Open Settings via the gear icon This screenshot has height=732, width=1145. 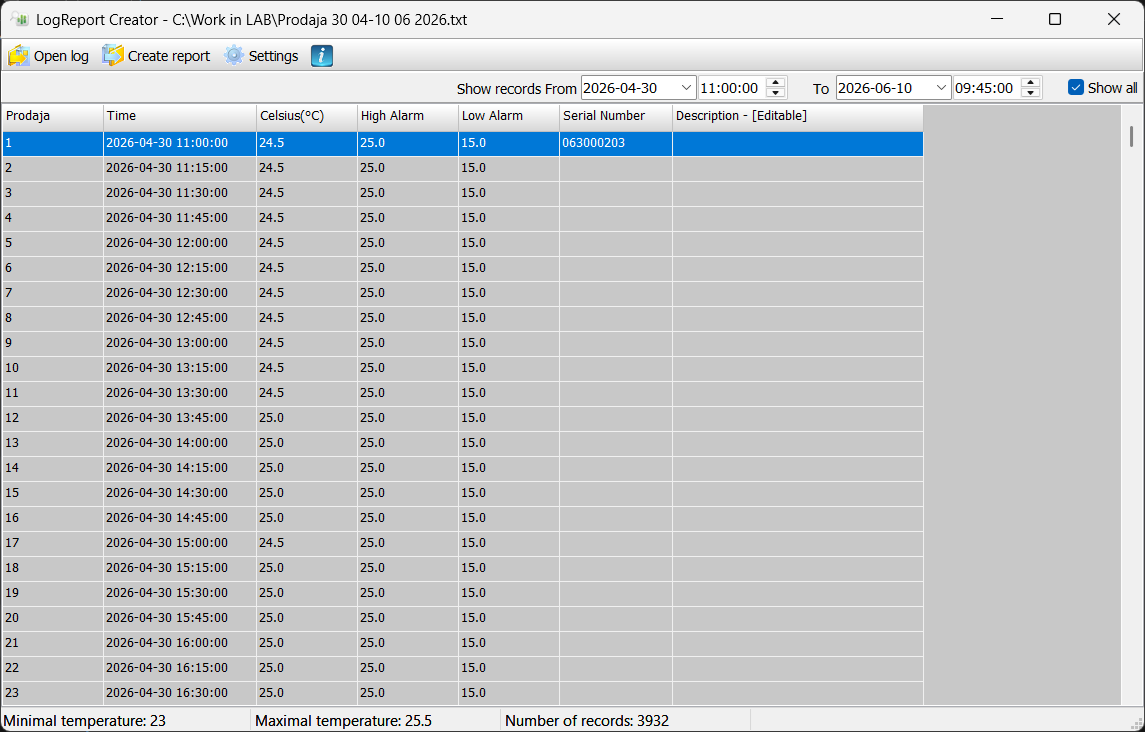[x=234, y=56]
